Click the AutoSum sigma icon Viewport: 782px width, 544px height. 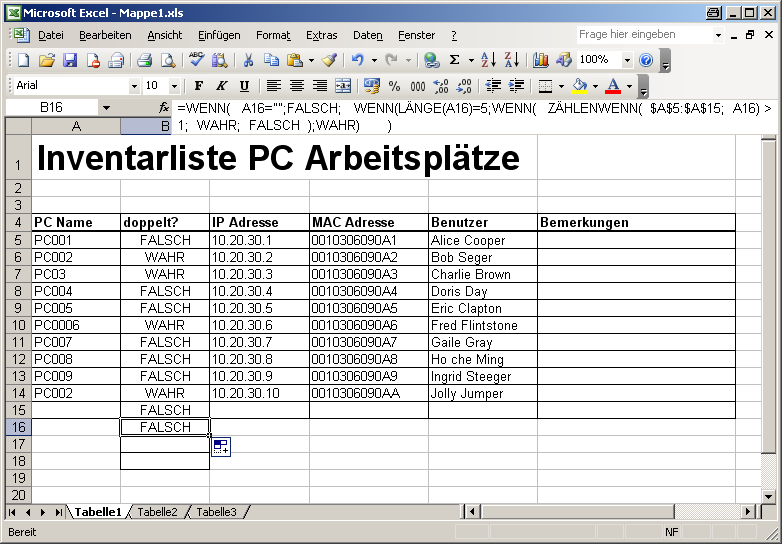[x=455, y=60]
